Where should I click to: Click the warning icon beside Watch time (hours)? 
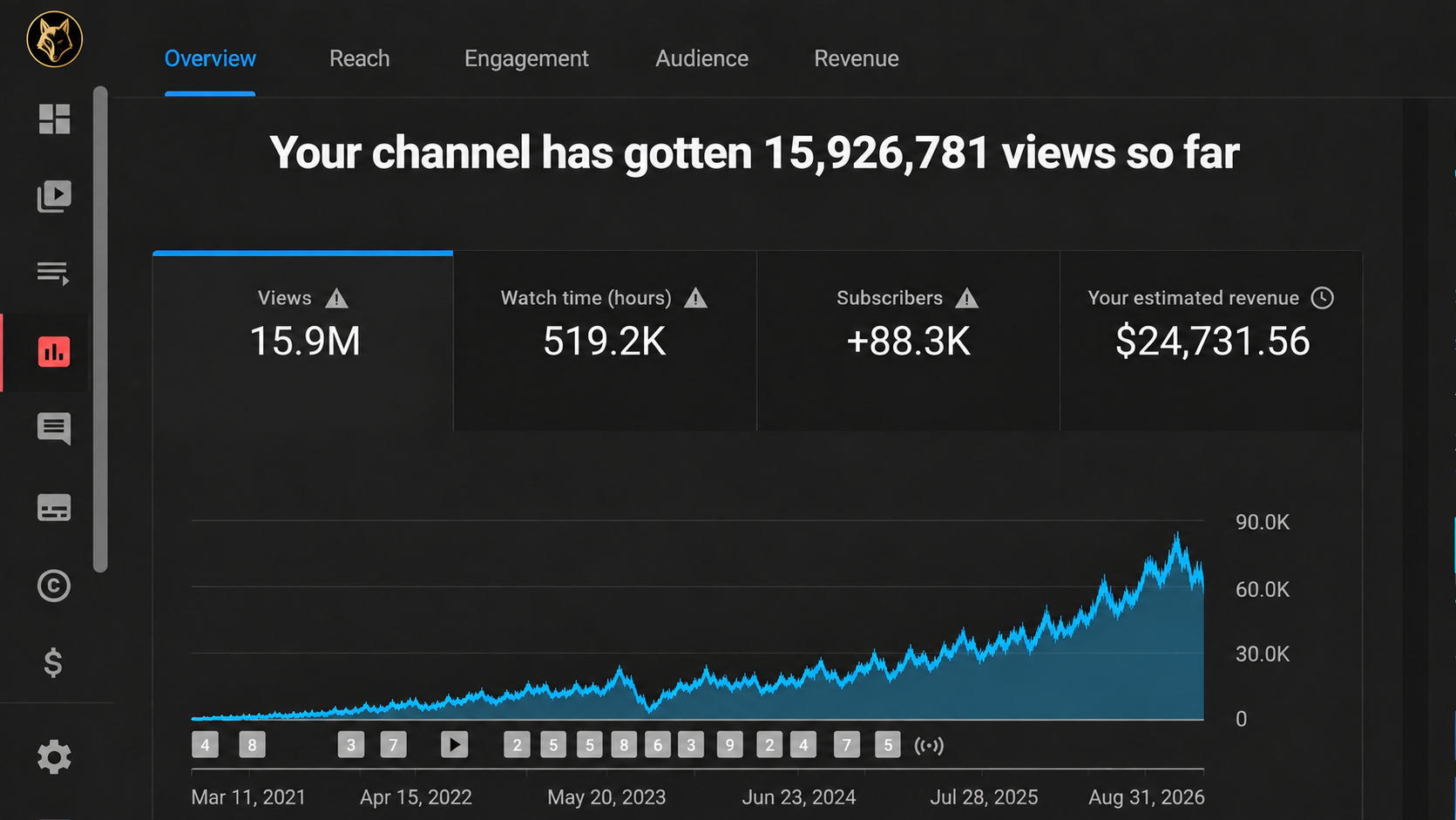click(x=695, y=299)
